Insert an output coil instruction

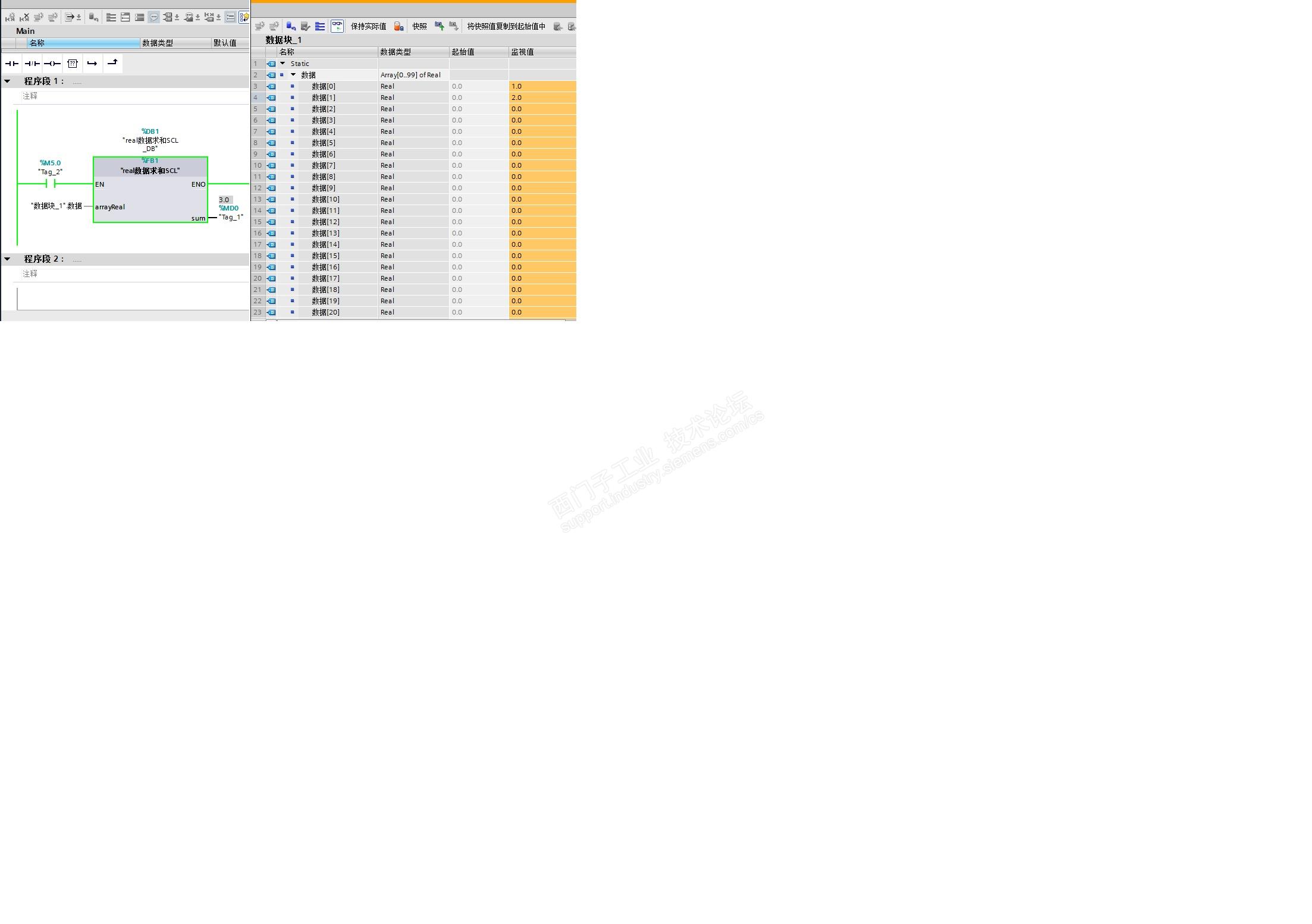tap(52, 64)
